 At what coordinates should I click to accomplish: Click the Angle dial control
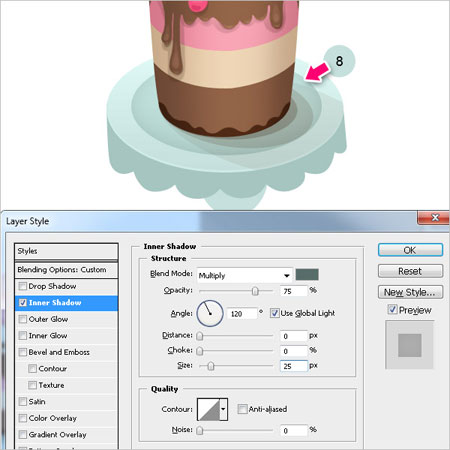click(210, 313)
